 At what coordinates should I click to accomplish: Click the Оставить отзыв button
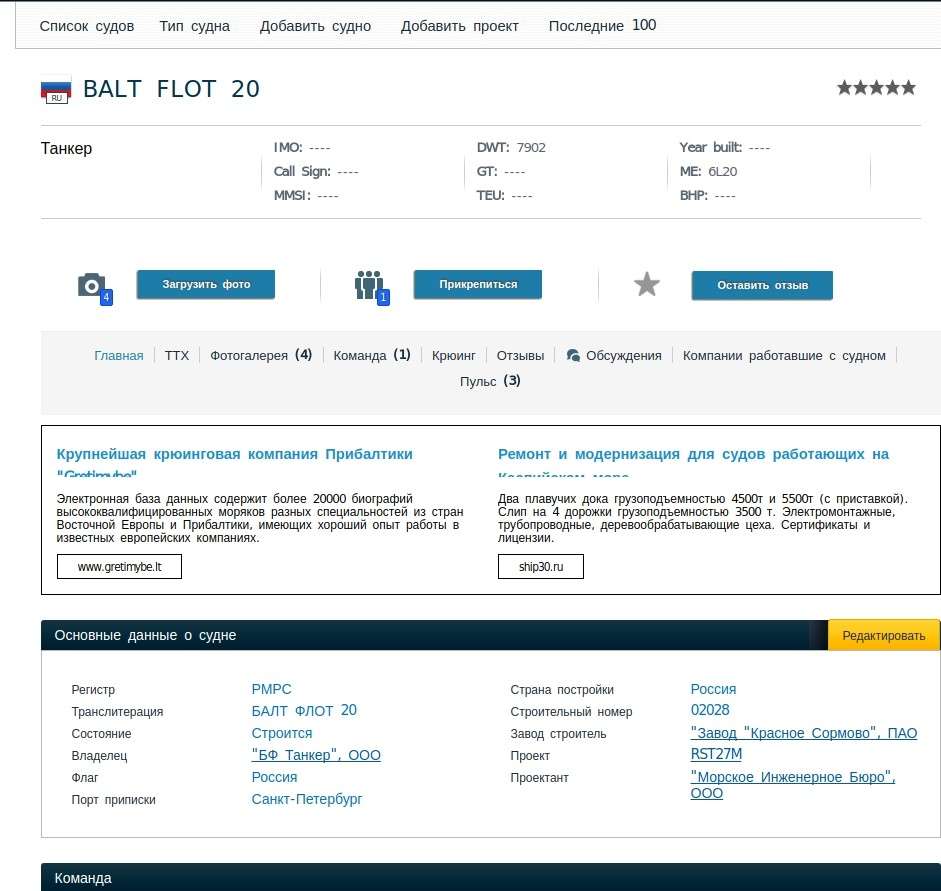click(x=762, y=286)
